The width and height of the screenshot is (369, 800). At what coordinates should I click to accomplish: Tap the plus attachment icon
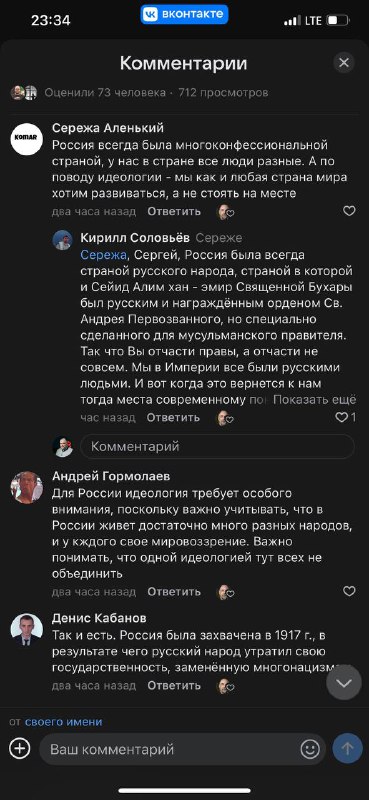[20, 749]
